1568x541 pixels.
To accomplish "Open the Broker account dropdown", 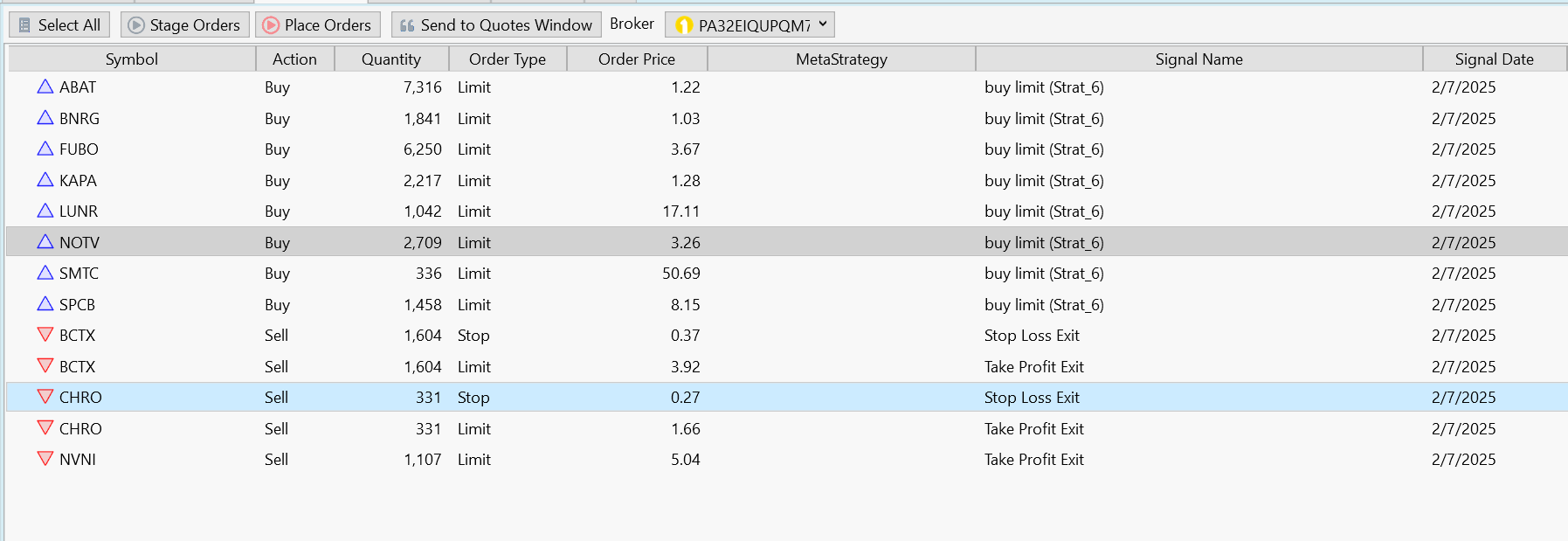I will (x=749, y=25).
